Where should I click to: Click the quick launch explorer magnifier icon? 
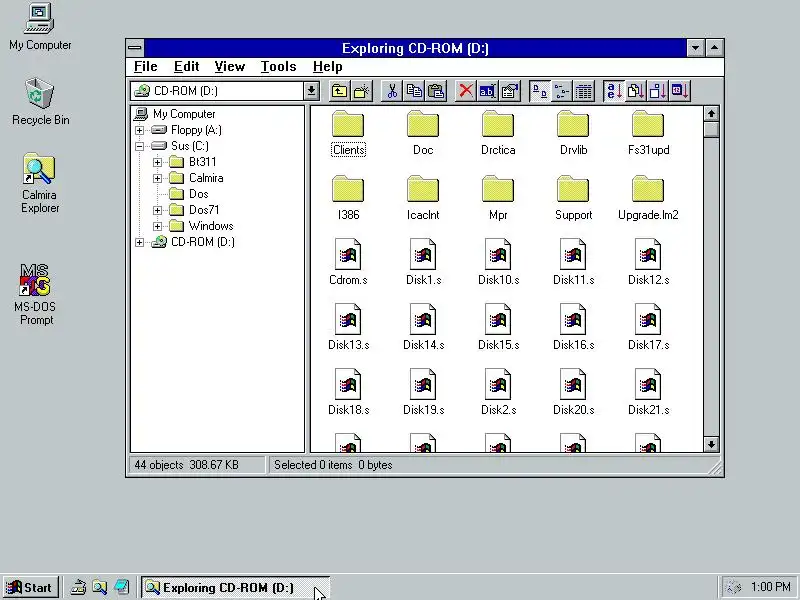click(x=99, y=588)
